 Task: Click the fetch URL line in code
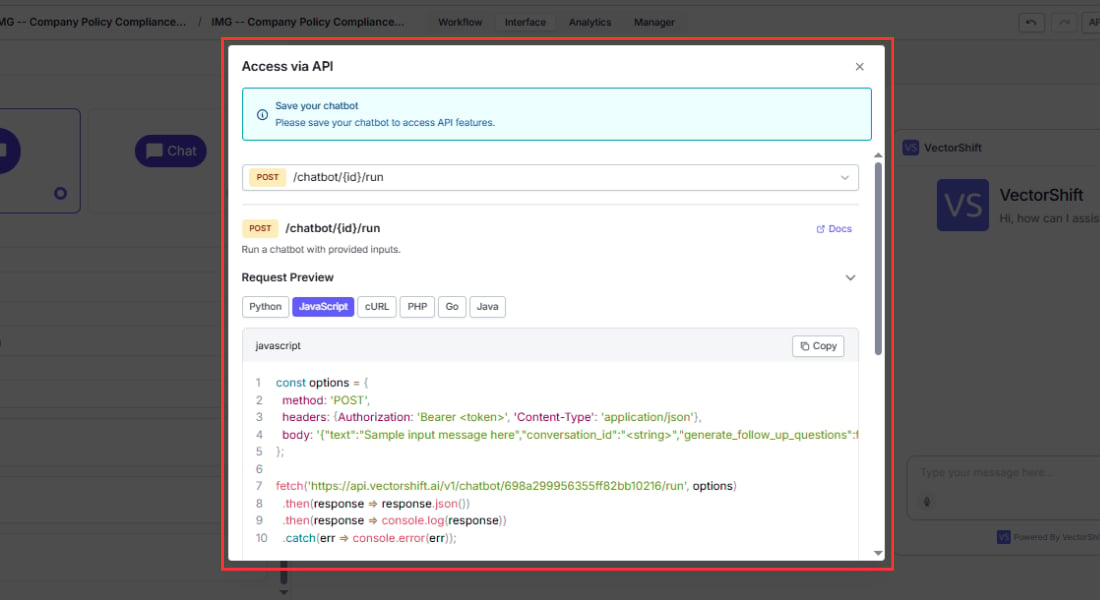click(506, 486)
